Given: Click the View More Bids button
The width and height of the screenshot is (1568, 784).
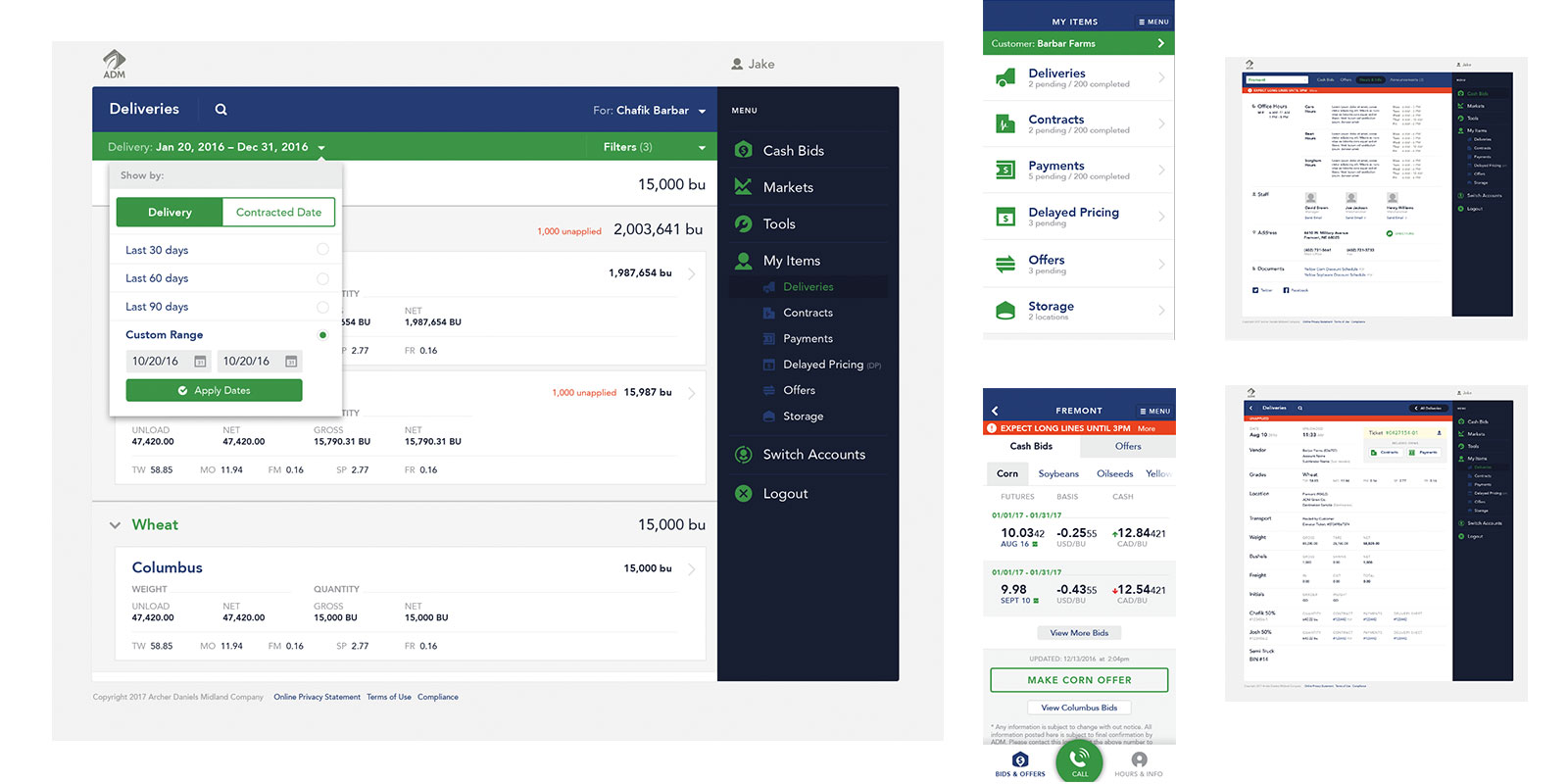Looking at the screenshot, I should coord(1079,633).
